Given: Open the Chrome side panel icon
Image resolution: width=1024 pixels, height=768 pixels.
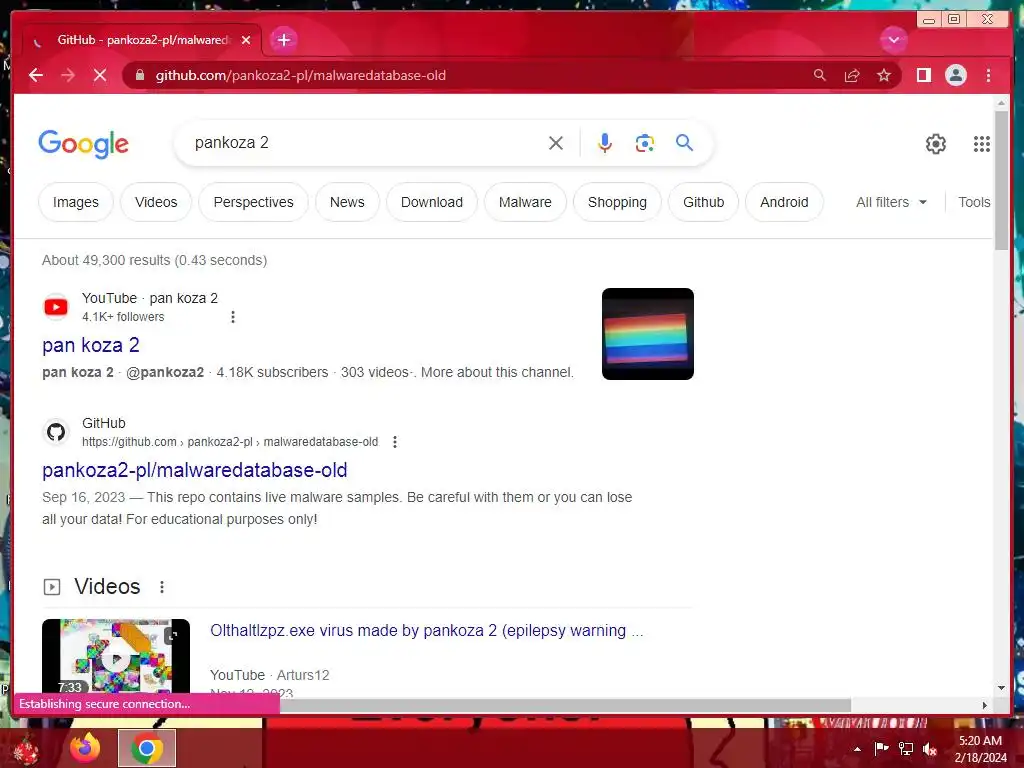Looking at the screenshot, I should click(x=923, y=75).
